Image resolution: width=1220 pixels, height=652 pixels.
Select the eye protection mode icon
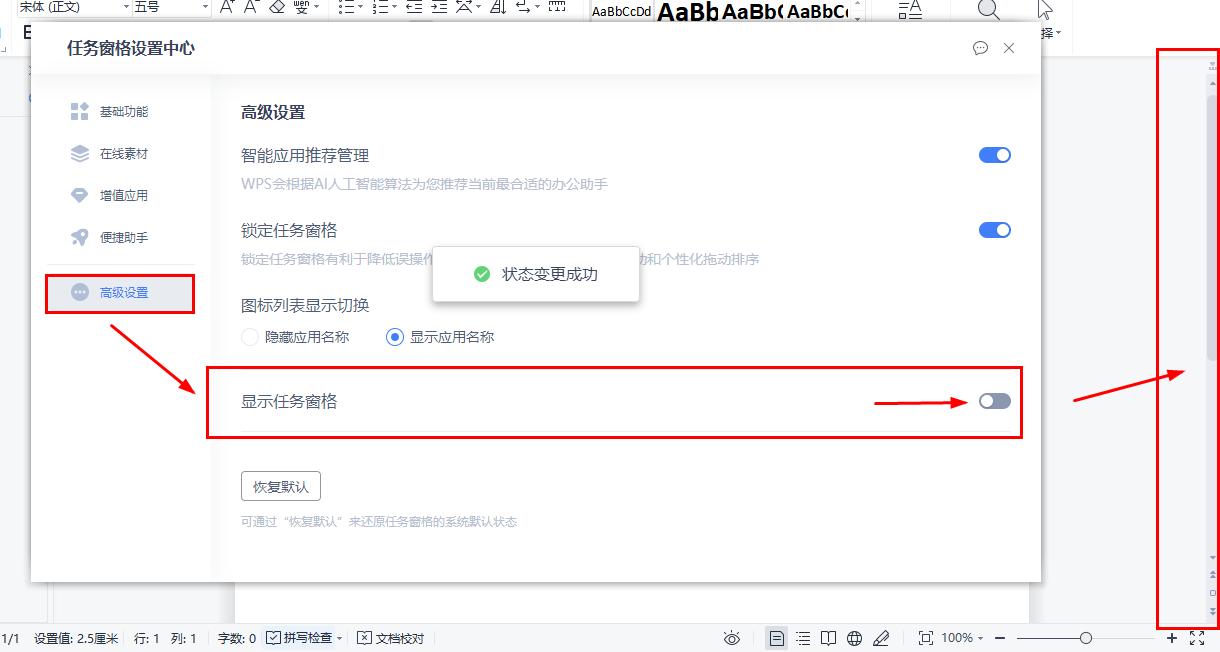point(732,637)
